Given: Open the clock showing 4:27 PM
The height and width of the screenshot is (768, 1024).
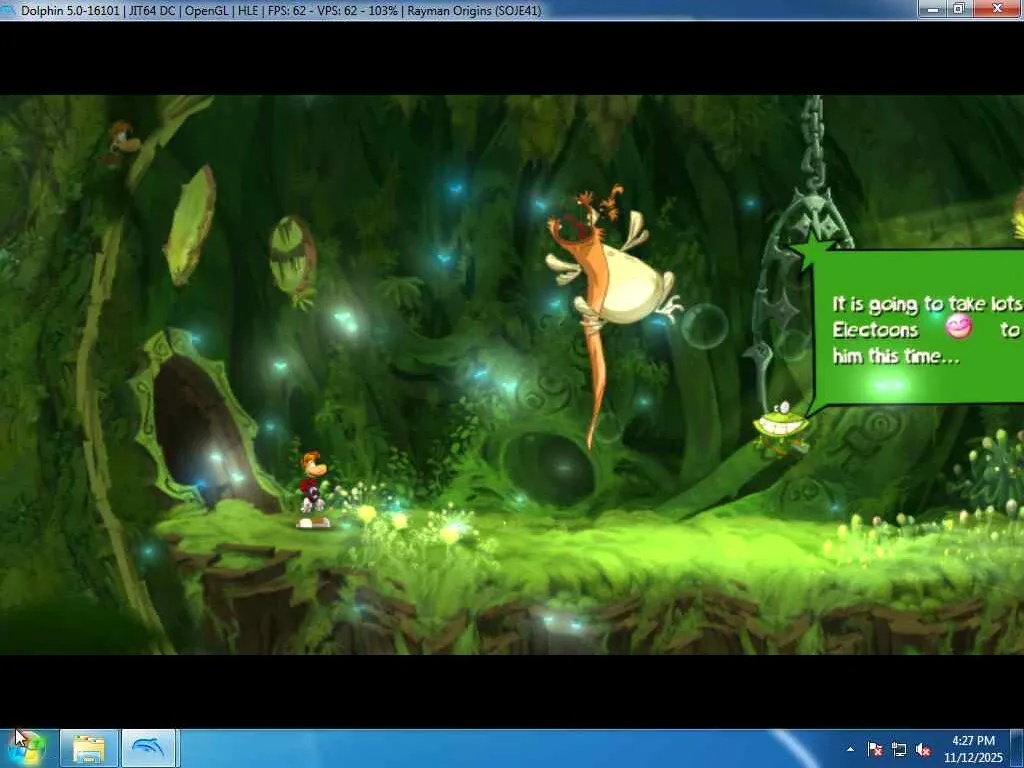Looking at the screenshot, I should [x=973, y=749].
